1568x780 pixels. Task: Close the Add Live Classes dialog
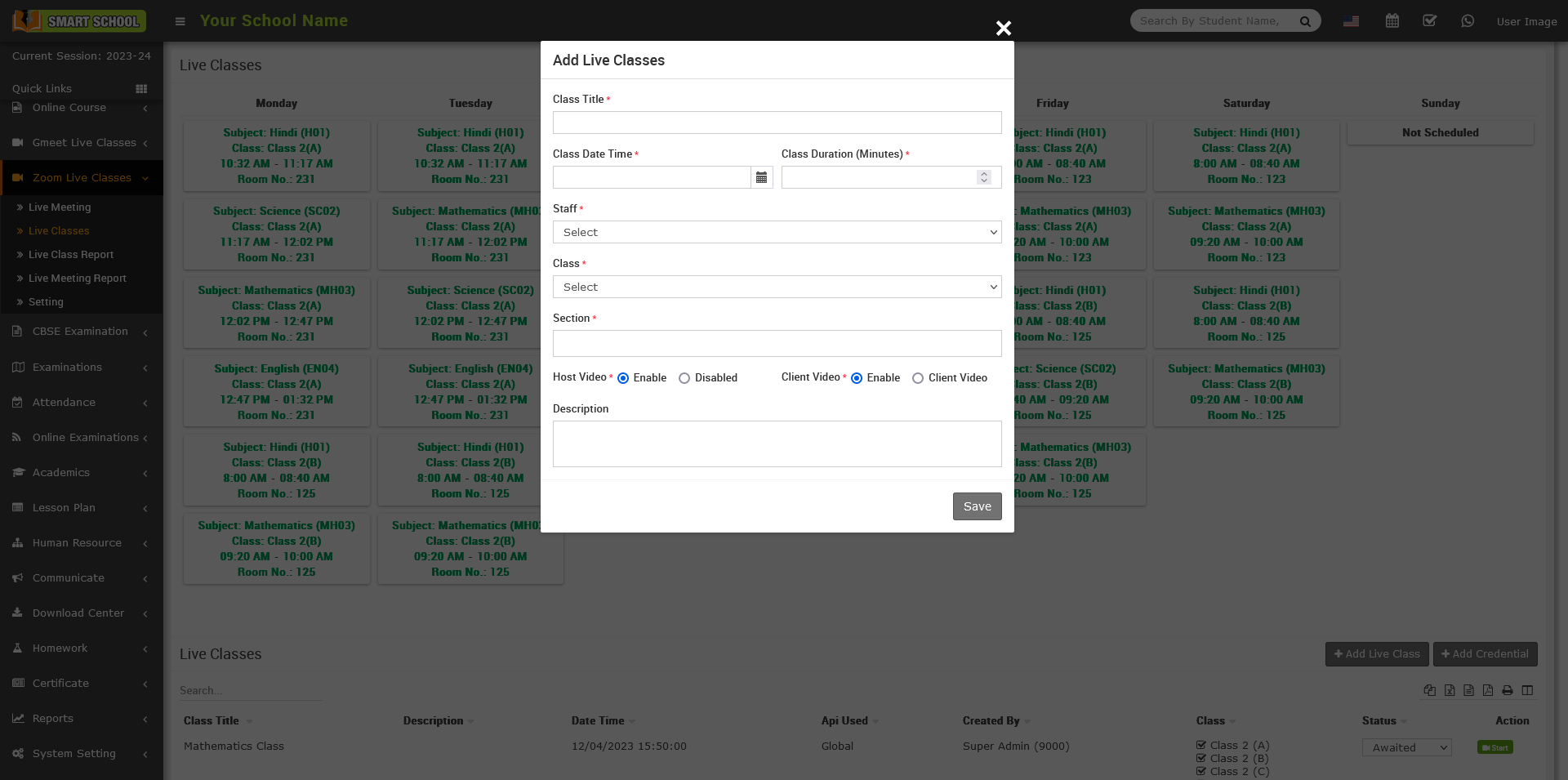[1004, 29]
